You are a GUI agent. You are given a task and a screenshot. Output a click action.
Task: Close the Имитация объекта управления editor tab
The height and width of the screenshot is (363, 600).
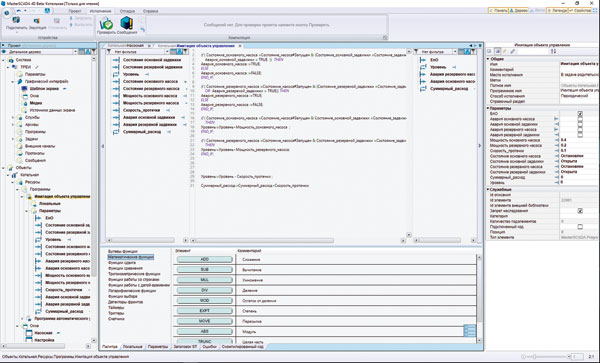click(x=240, y=46)
